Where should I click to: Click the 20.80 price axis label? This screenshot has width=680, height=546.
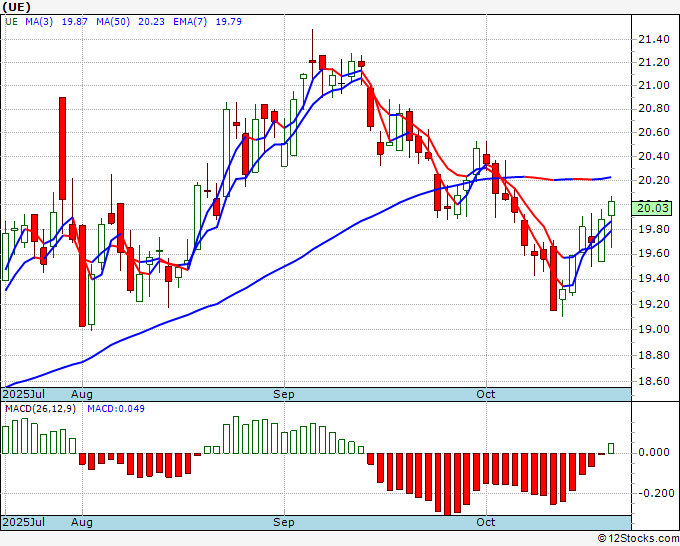654,108
